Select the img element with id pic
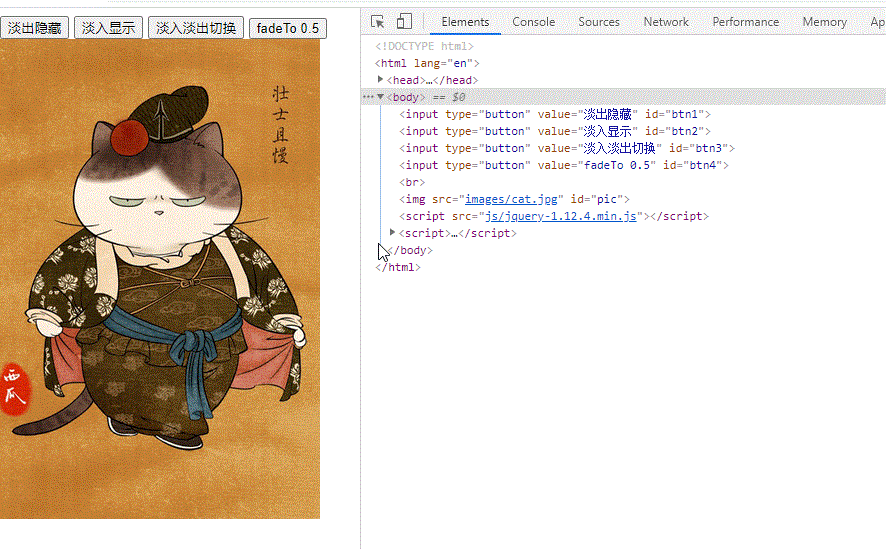This screenshot has height=549, width=886. click(x=514, y=199)
